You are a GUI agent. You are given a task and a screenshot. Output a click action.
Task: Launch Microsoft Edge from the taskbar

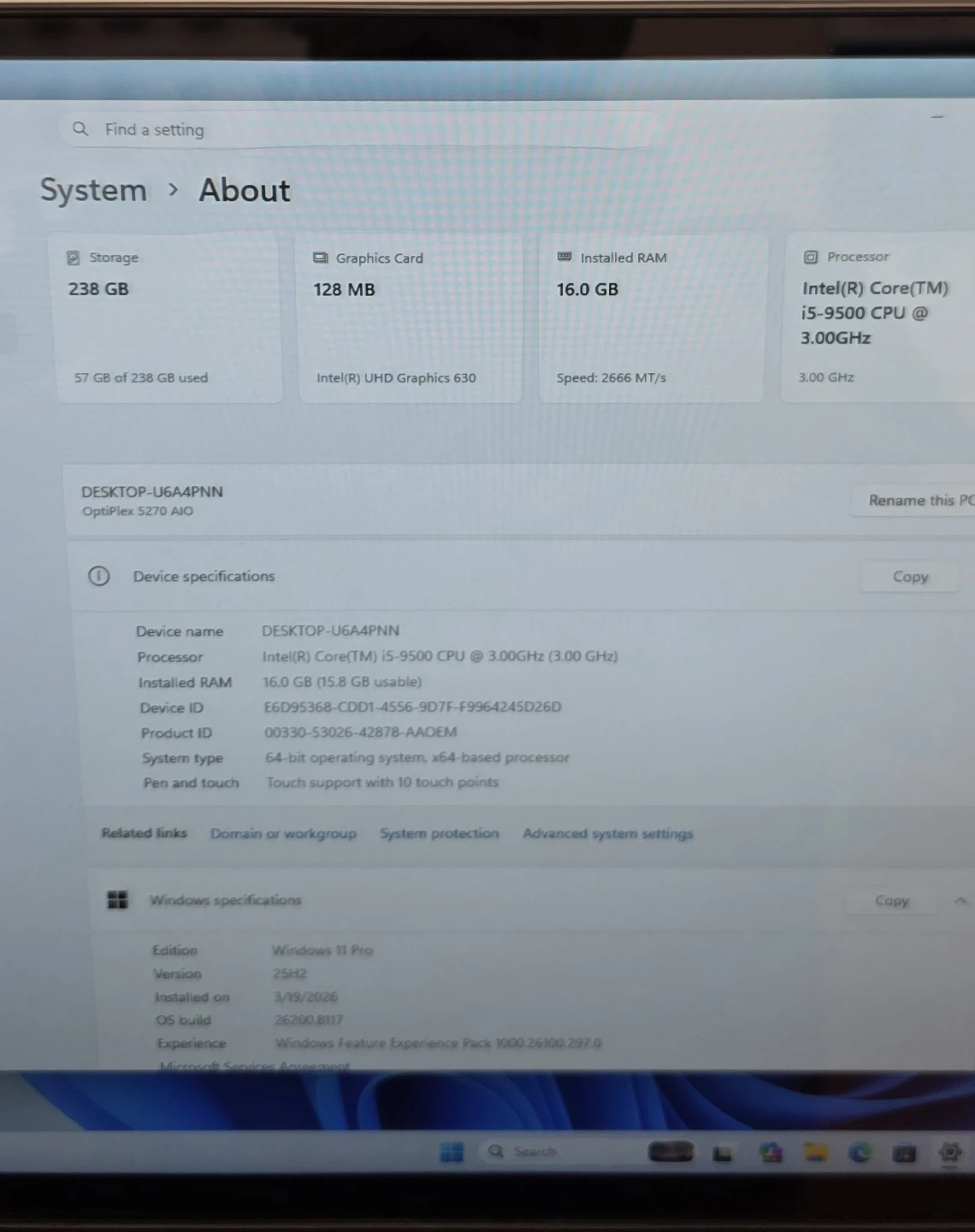coord(859,1153)
